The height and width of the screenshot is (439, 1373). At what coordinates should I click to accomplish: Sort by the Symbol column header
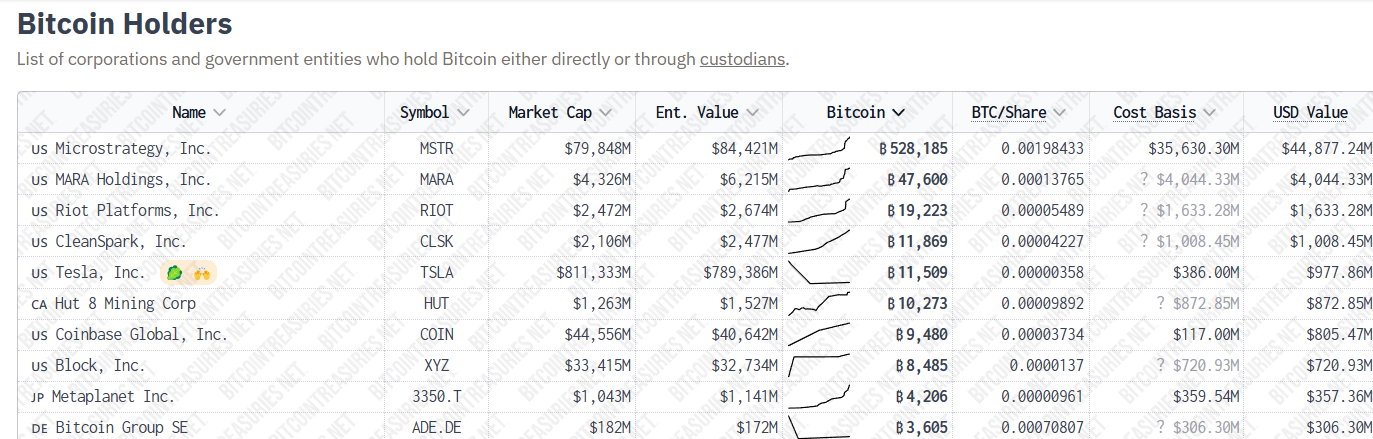434,112
